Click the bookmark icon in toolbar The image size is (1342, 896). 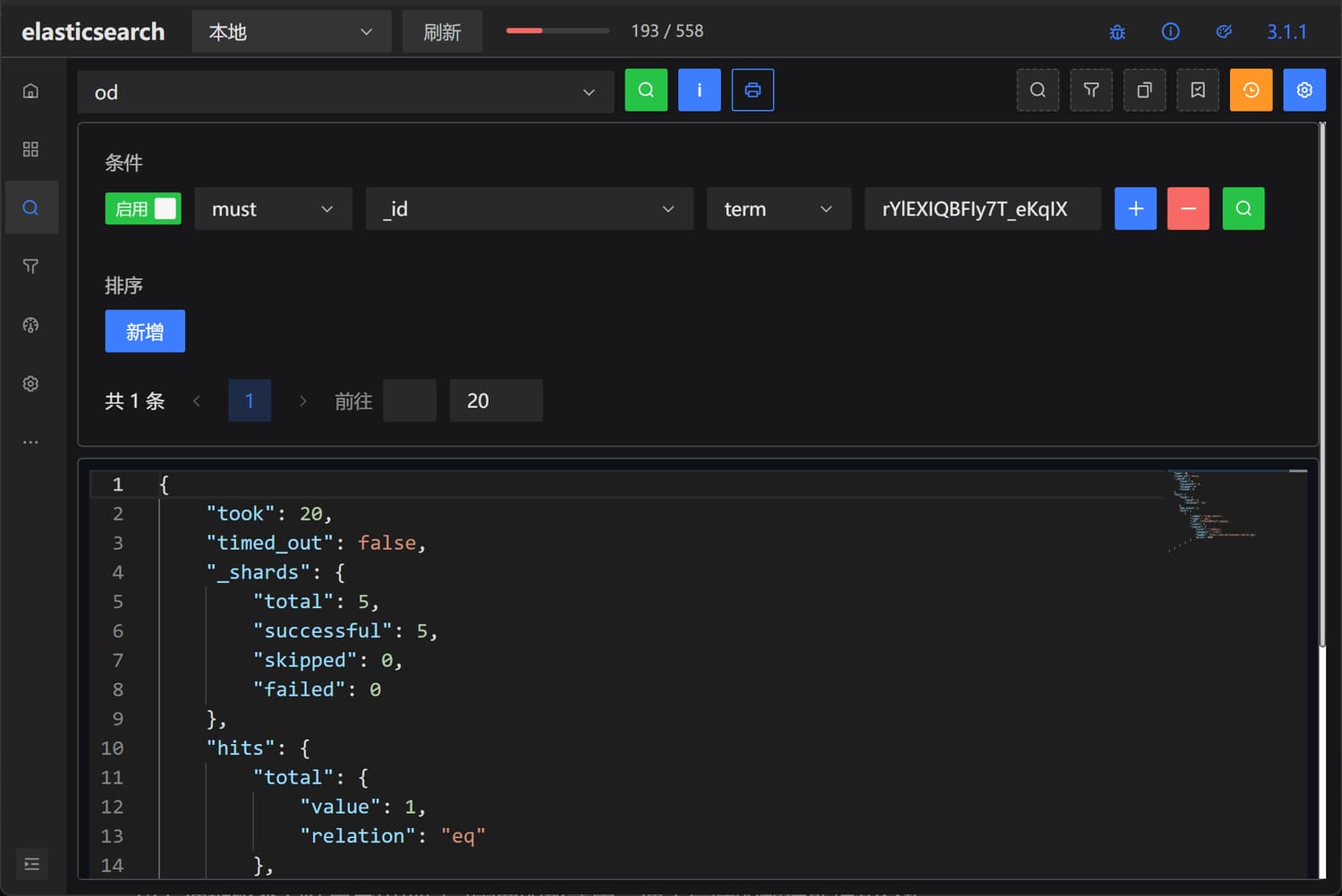[1198, 90]
